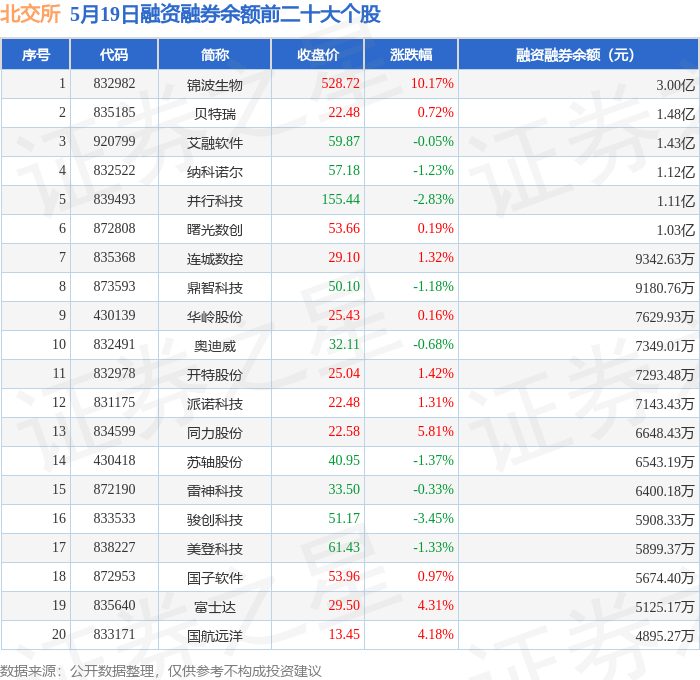Select stock code 430139
The image size is (700, 680).
tap(114, 316)
